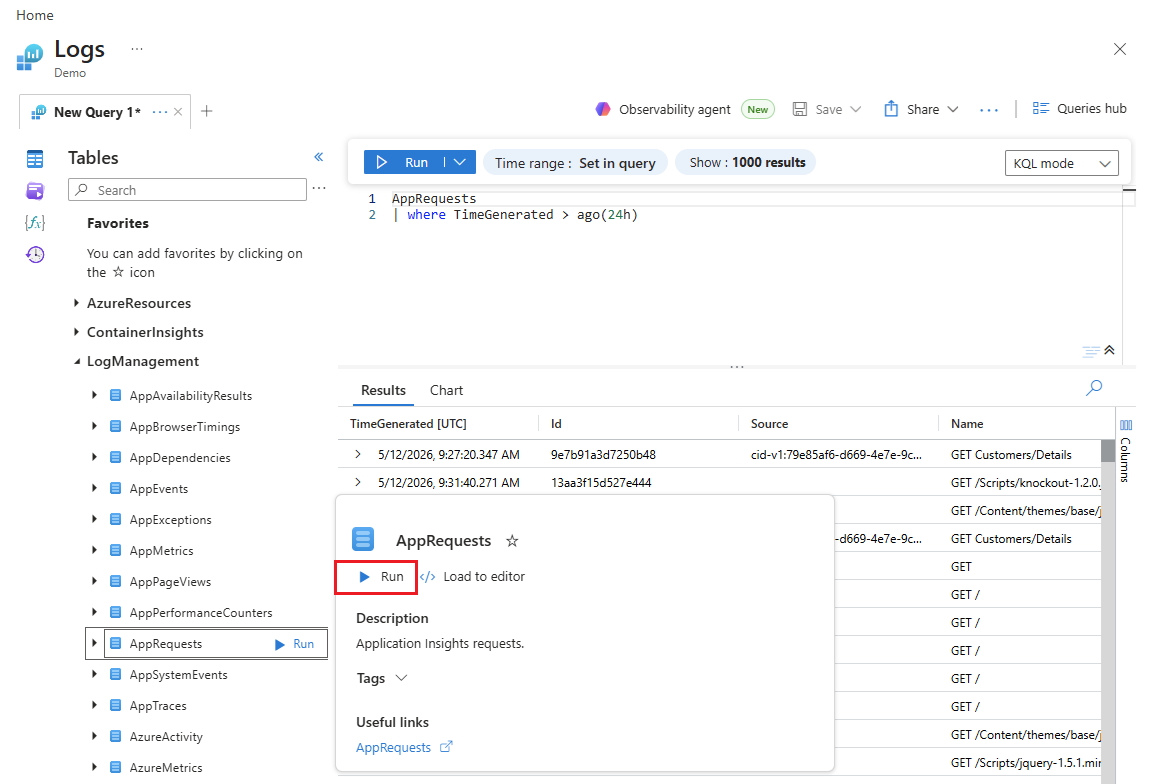Click the Share icon
Screen dimensions: 1149x784
coord(891,108)
